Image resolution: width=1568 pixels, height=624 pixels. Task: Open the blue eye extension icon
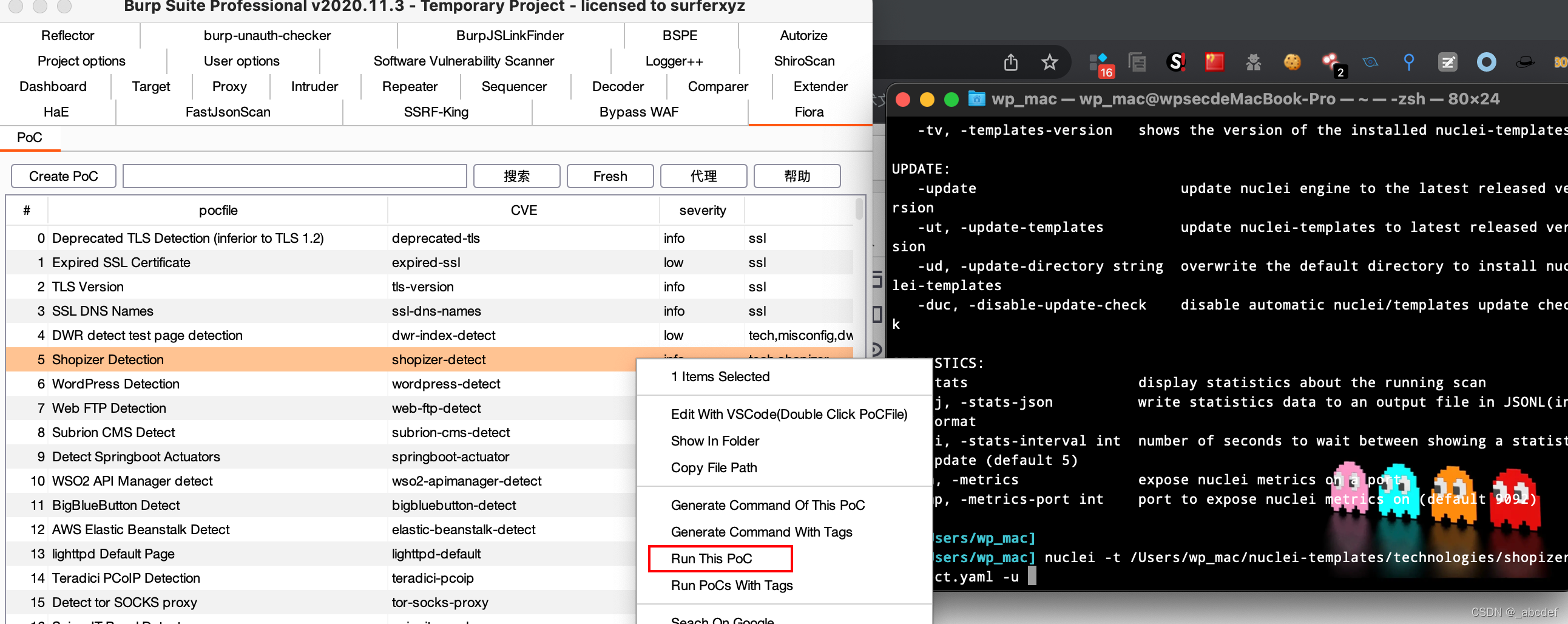[1370, 62]
